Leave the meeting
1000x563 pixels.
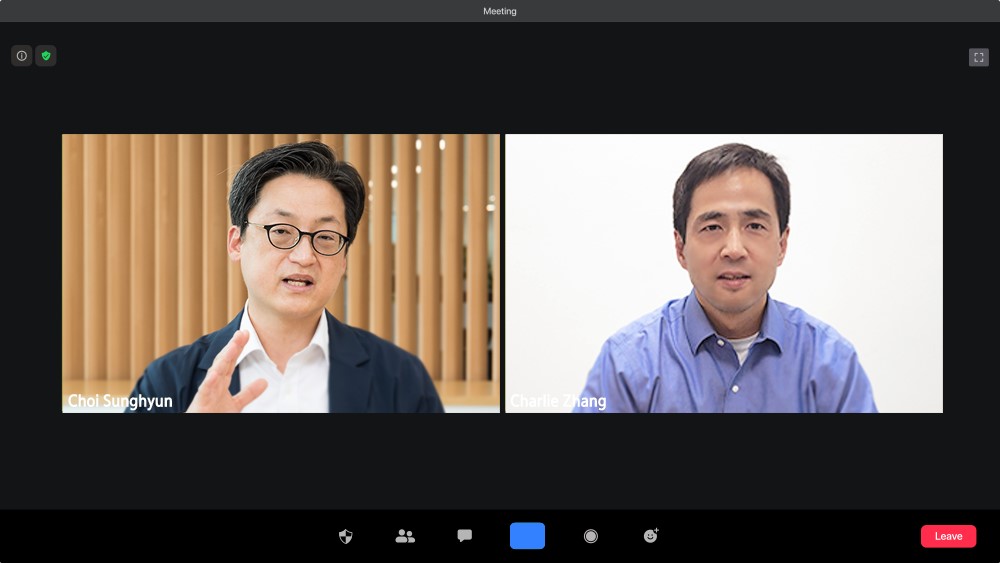click(x=948, y=536)
